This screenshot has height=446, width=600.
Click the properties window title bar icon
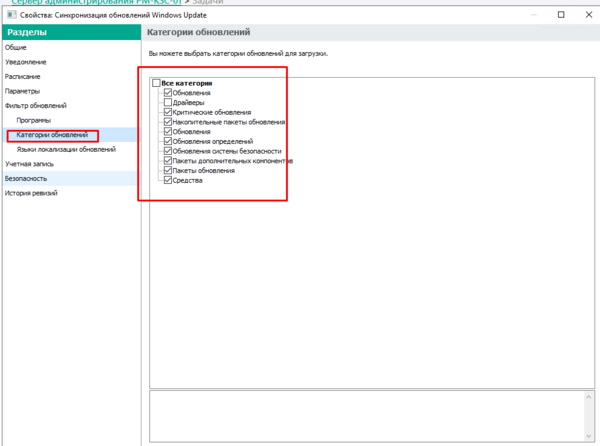click(11, 15)
